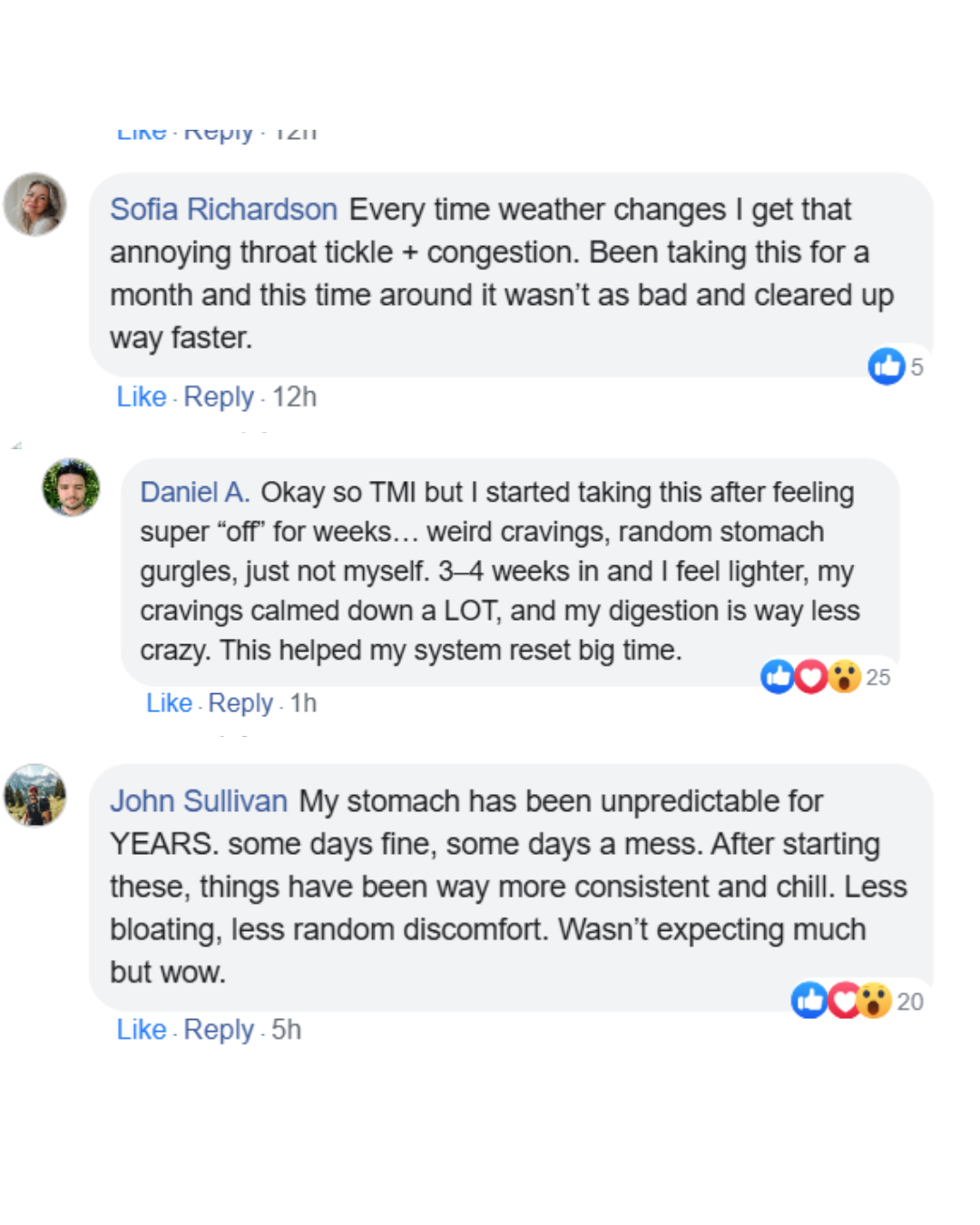The width and height of the screenshot is (980, 1225).
Task: Reply to Sofia Richardson's comment
Action: point(219,397)
